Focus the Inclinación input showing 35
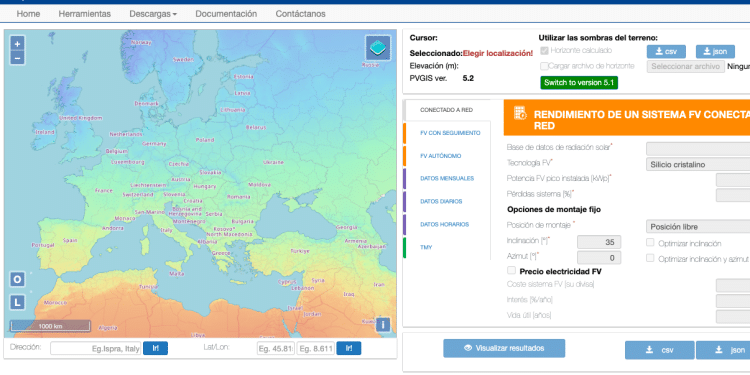Viewport: 750px width, 375px height. 599,243
